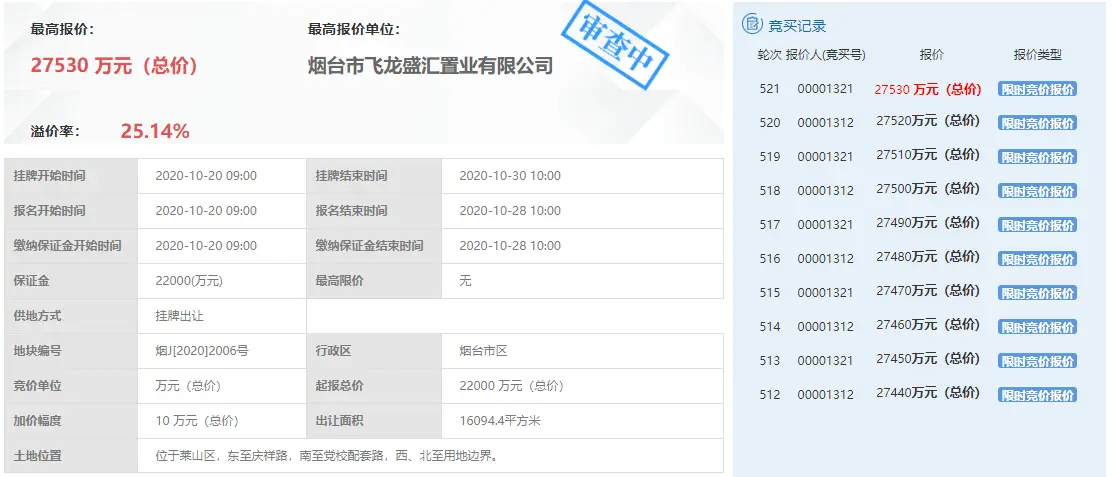Viewport: 1113px width, 477px height.
Task: Click the 限时竞价报价 tag in round 521
Action: [1038, 89]
